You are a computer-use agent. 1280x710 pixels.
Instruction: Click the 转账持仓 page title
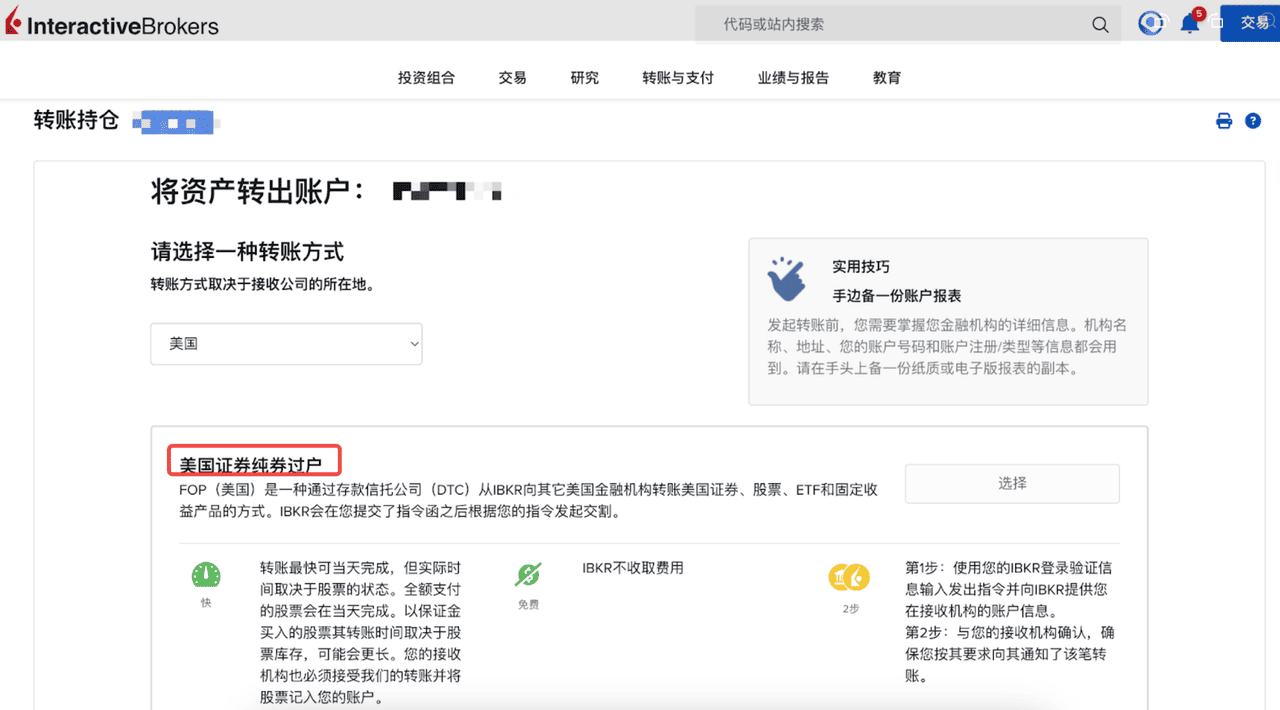(76, 121)
